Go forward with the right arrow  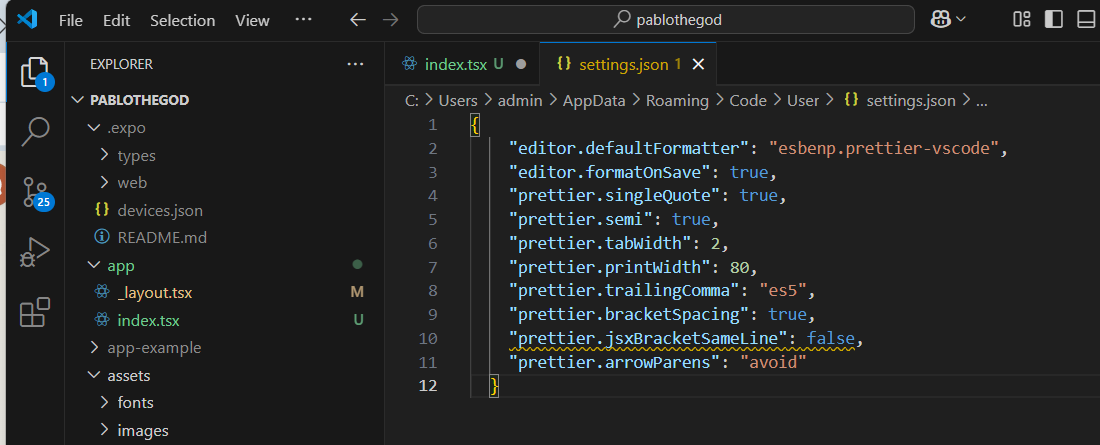(x=390, y=20)
